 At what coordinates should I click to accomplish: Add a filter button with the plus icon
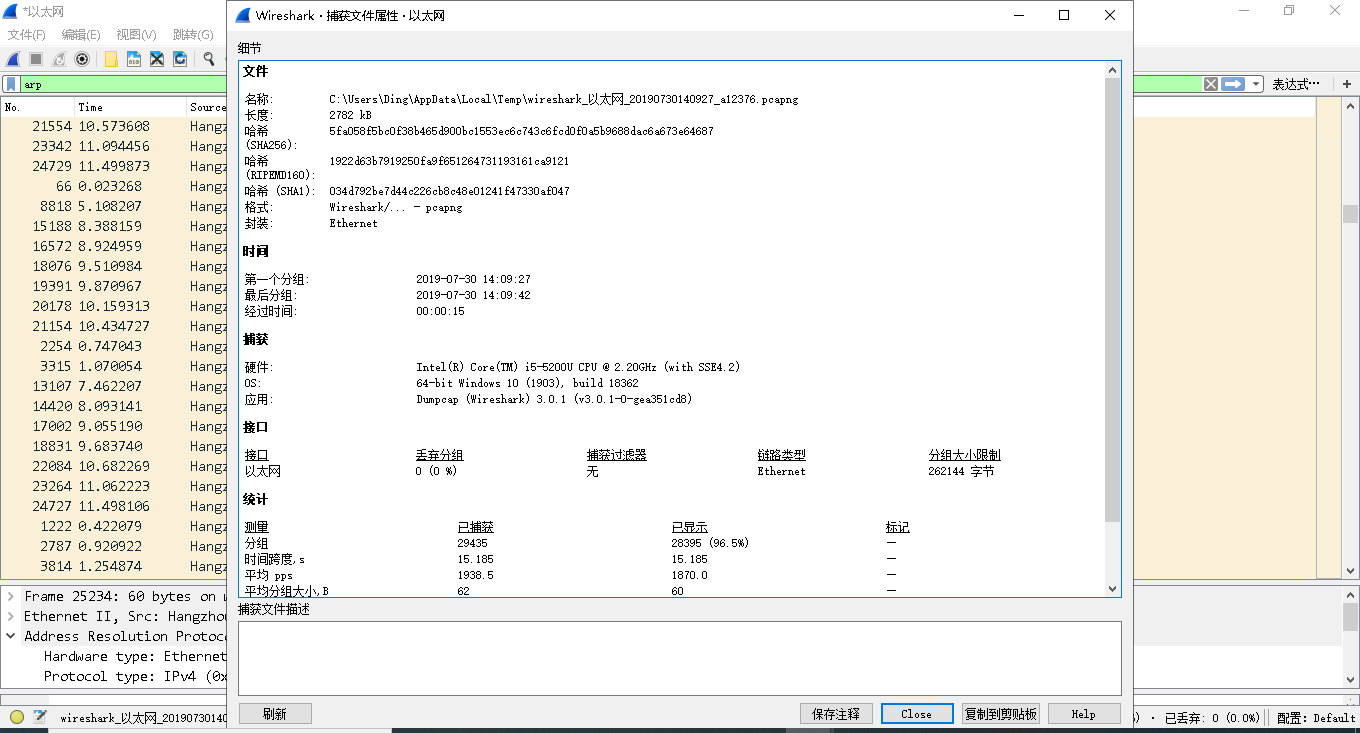1347,84
